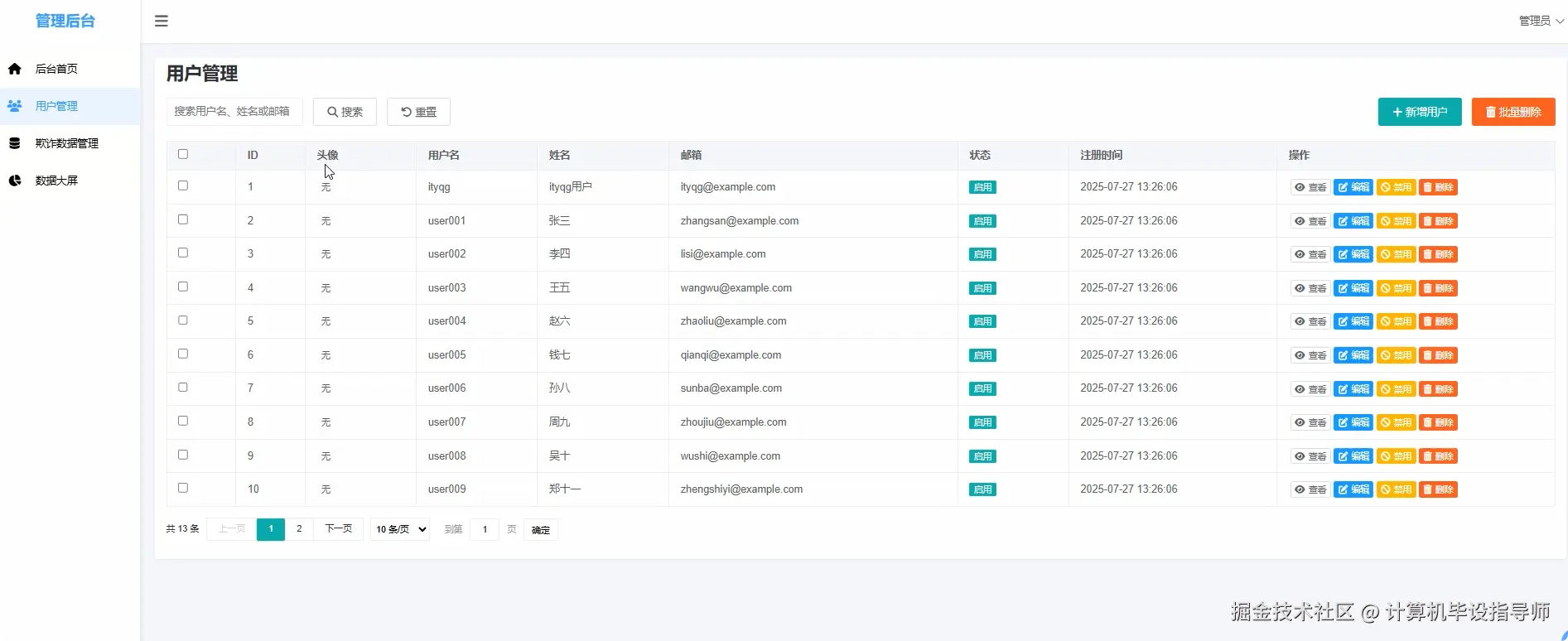Click the 重置 reset button
Screen dimensions: 1568x641
point(418,112)
